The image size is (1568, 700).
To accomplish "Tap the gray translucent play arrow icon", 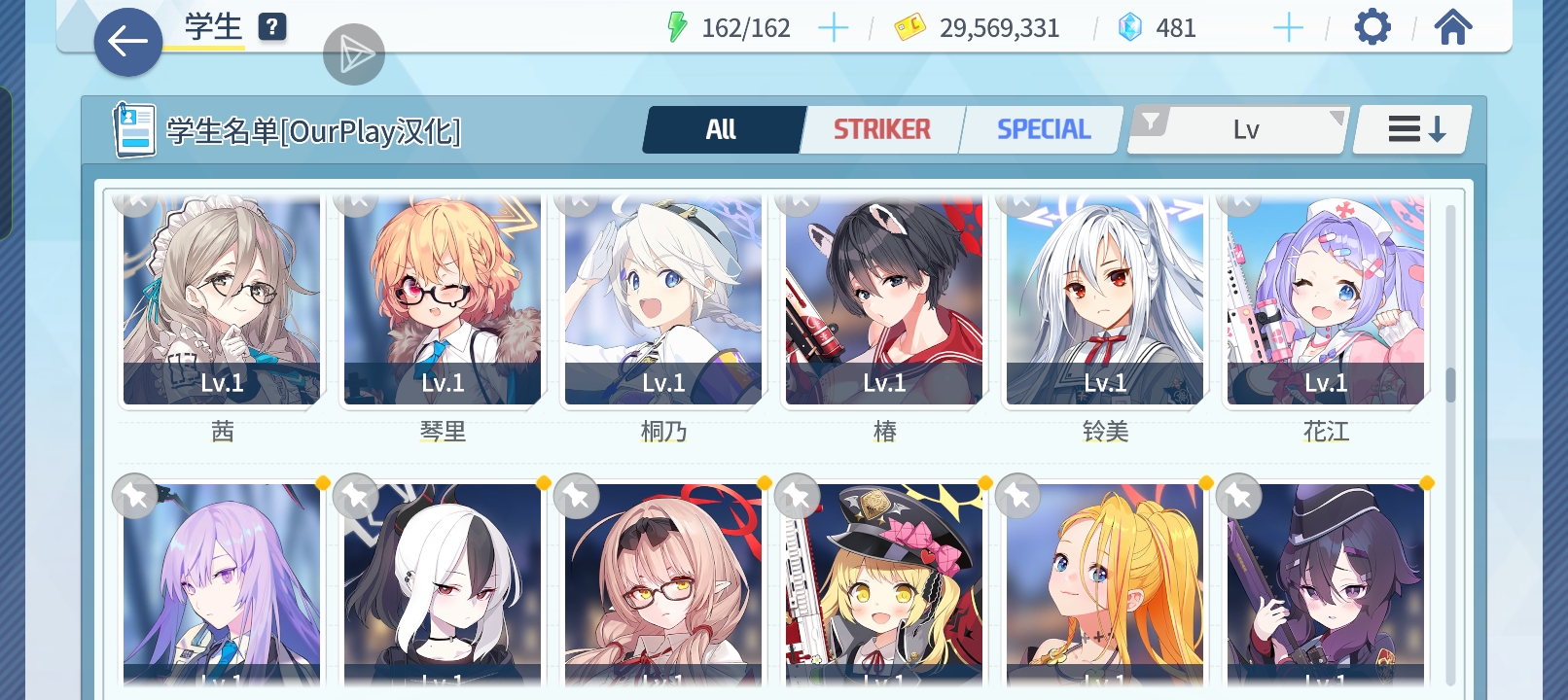I will (x=354, y=54).
